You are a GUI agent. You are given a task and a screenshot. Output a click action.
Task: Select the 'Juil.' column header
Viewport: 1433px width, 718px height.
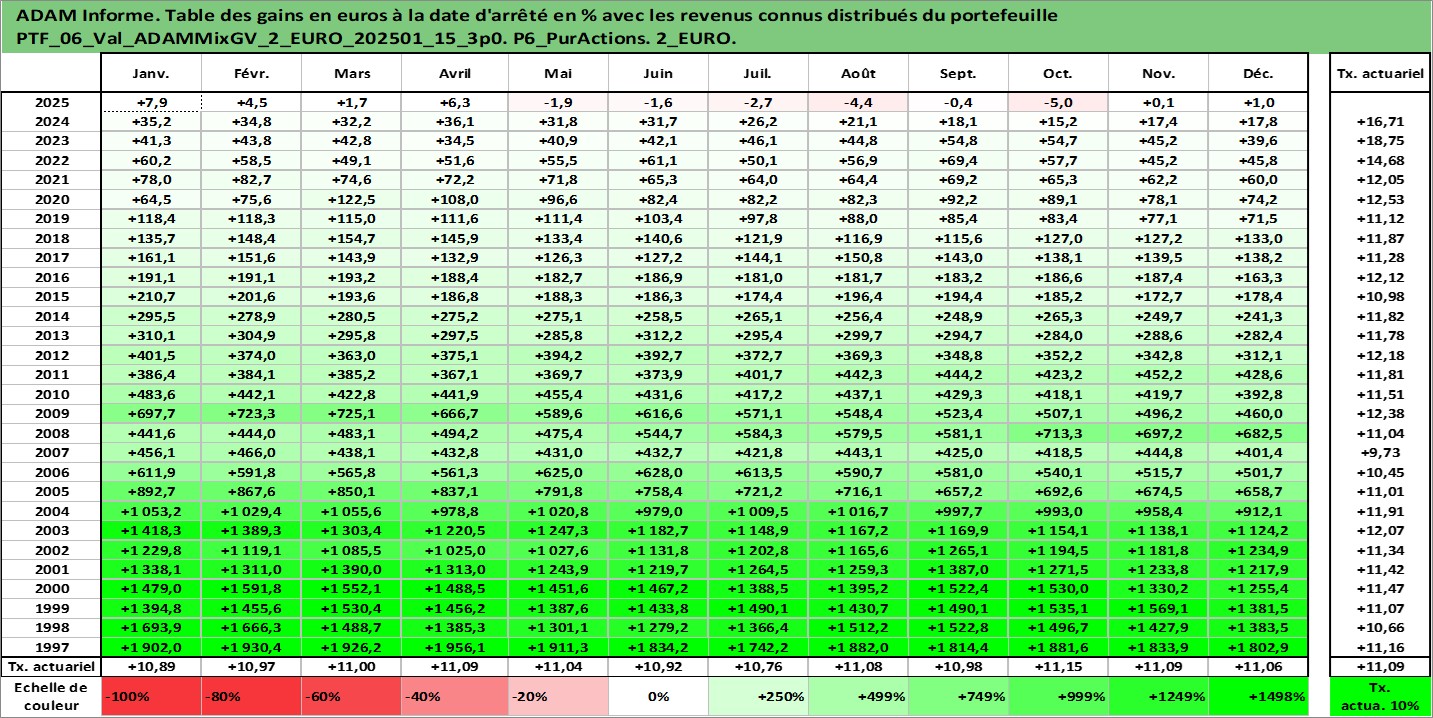click(758, 74)
